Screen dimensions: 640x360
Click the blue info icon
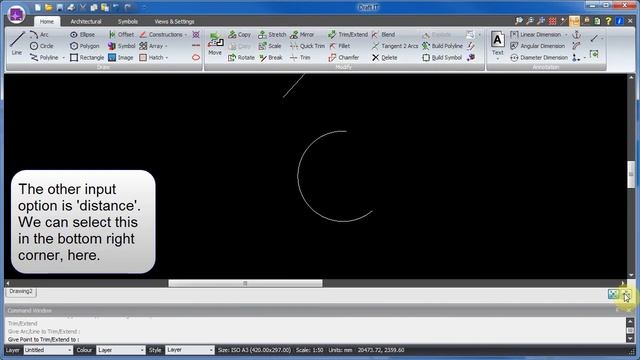point(620,20)
